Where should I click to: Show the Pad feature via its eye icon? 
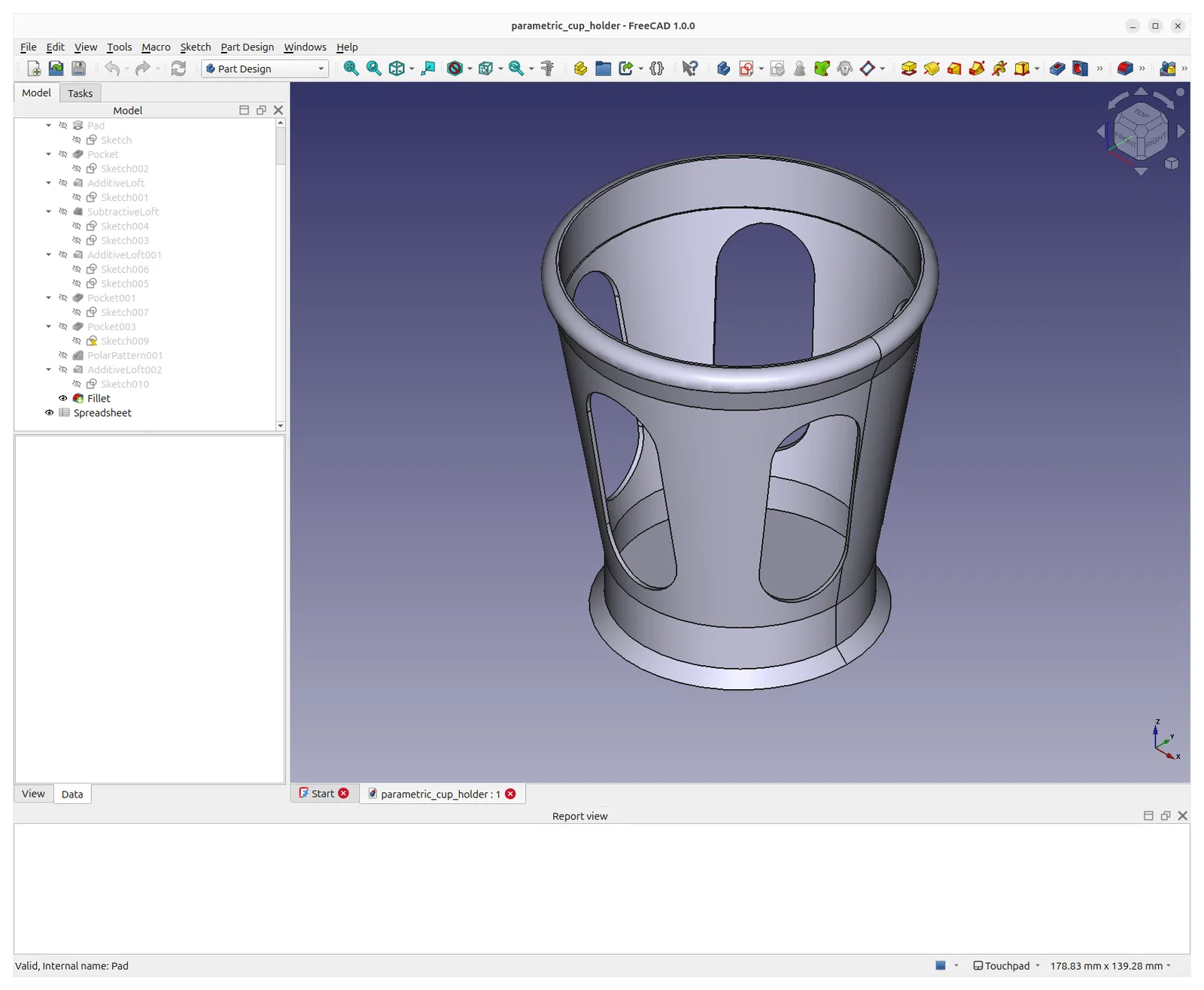[63, 126]
